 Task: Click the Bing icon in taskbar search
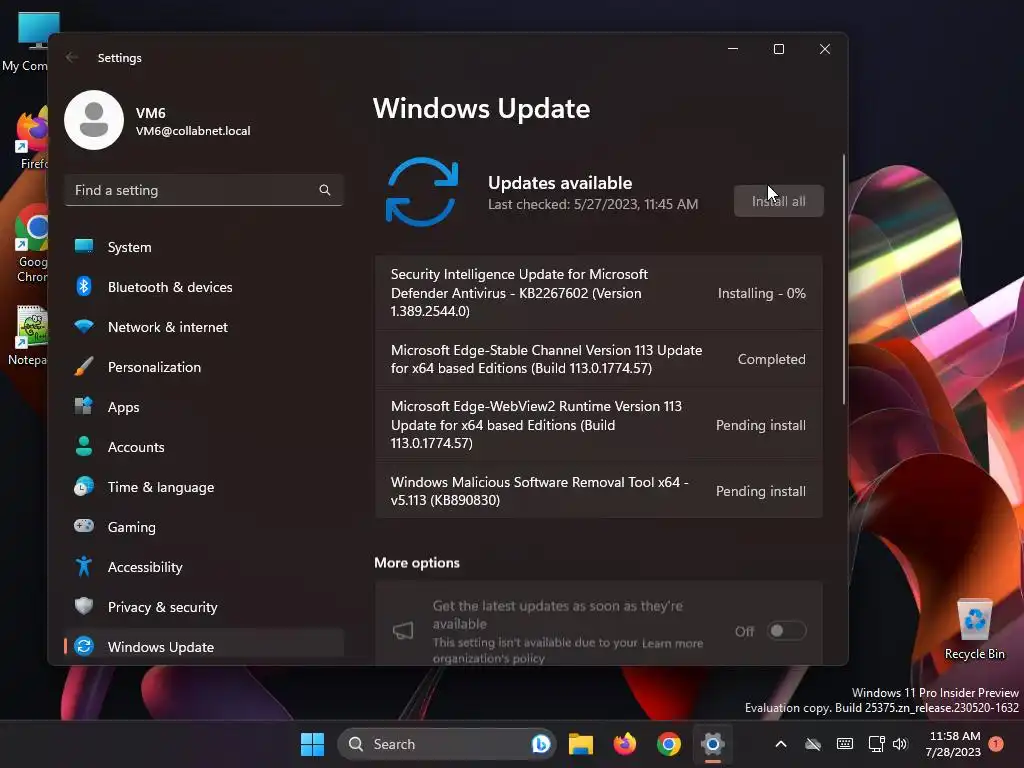coord(541,744)
